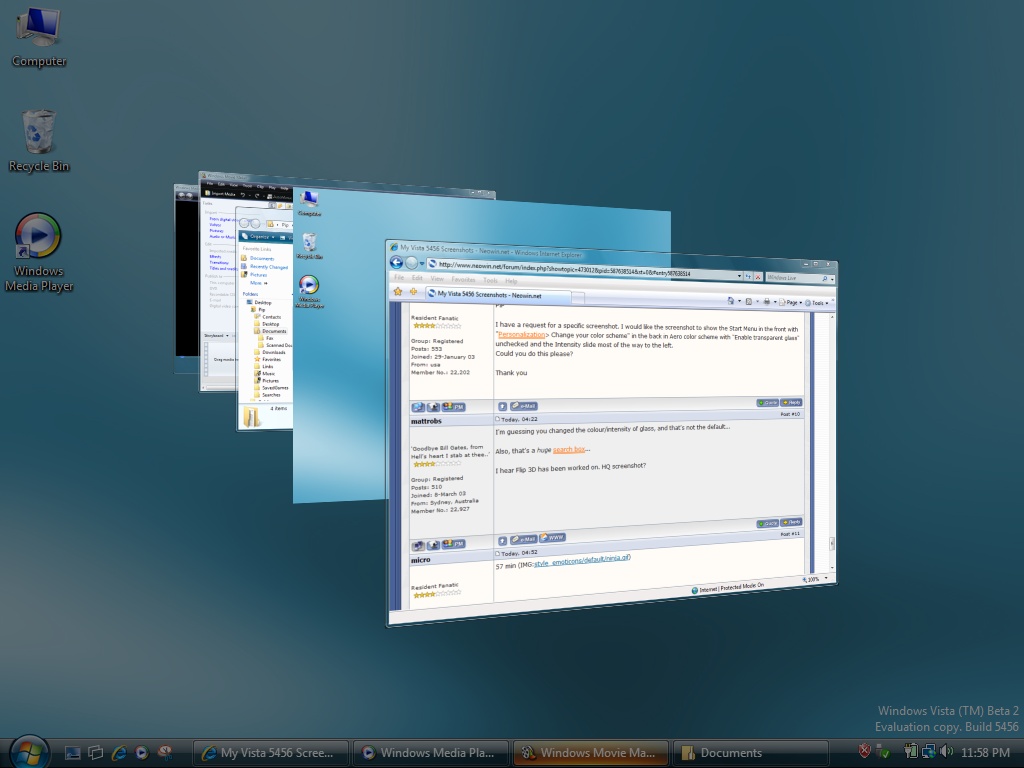Switch to Documents taskbar button
Image resolution: width=1024 pixels, height=768 pixels.
750,753
